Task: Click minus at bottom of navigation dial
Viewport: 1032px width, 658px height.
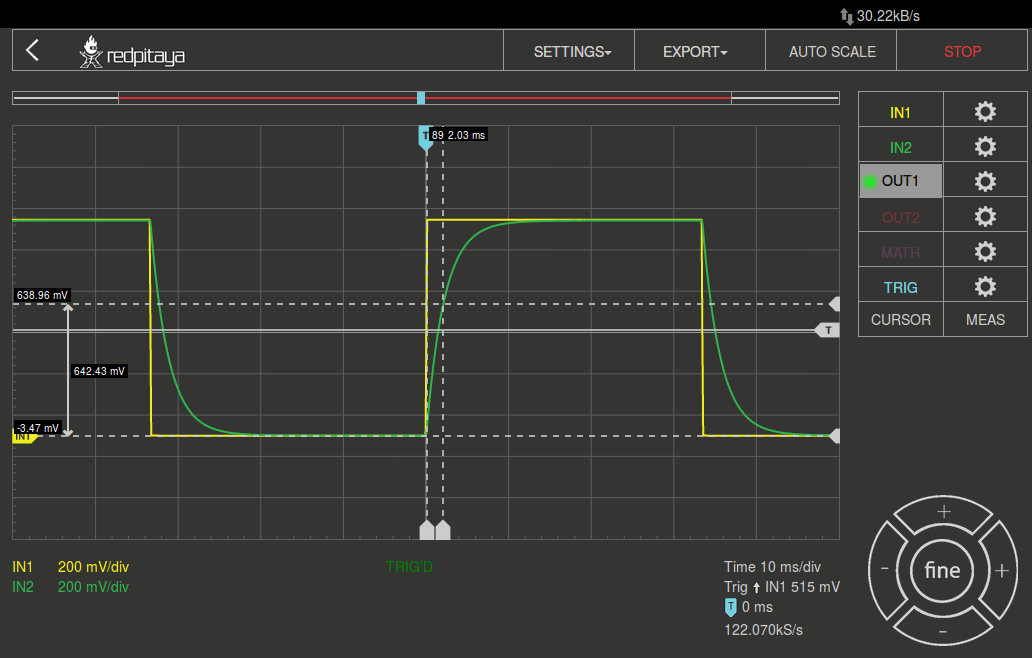Action: coord(943,631)
